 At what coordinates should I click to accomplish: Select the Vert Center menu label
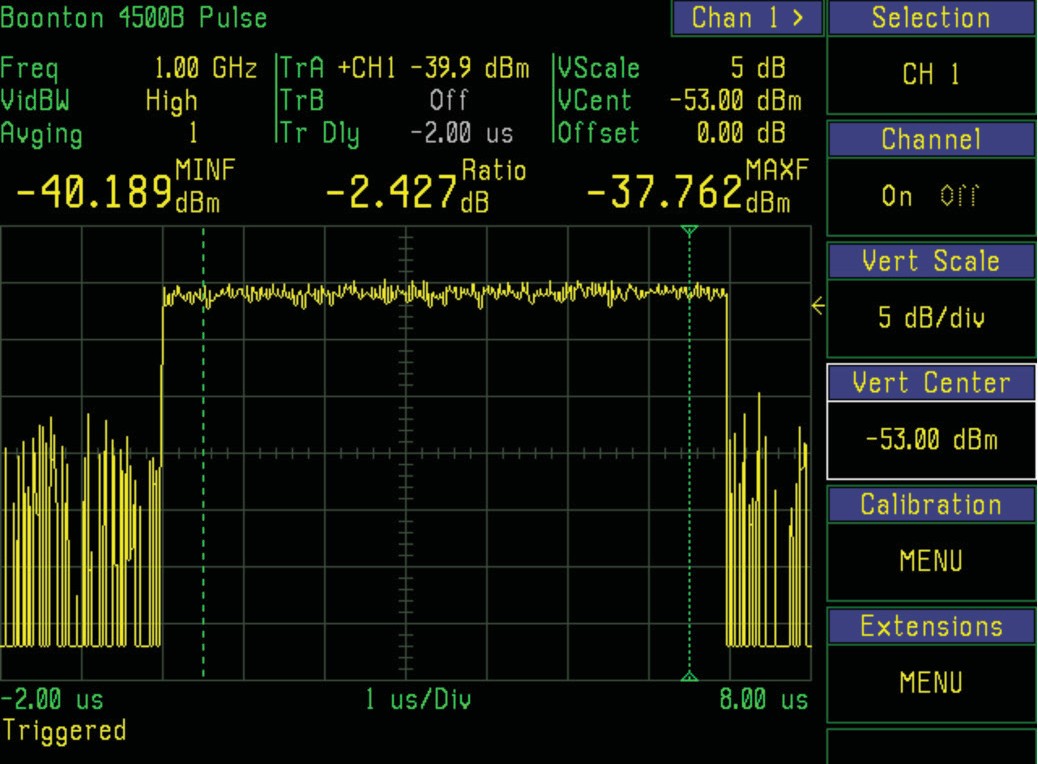[931, 383]
